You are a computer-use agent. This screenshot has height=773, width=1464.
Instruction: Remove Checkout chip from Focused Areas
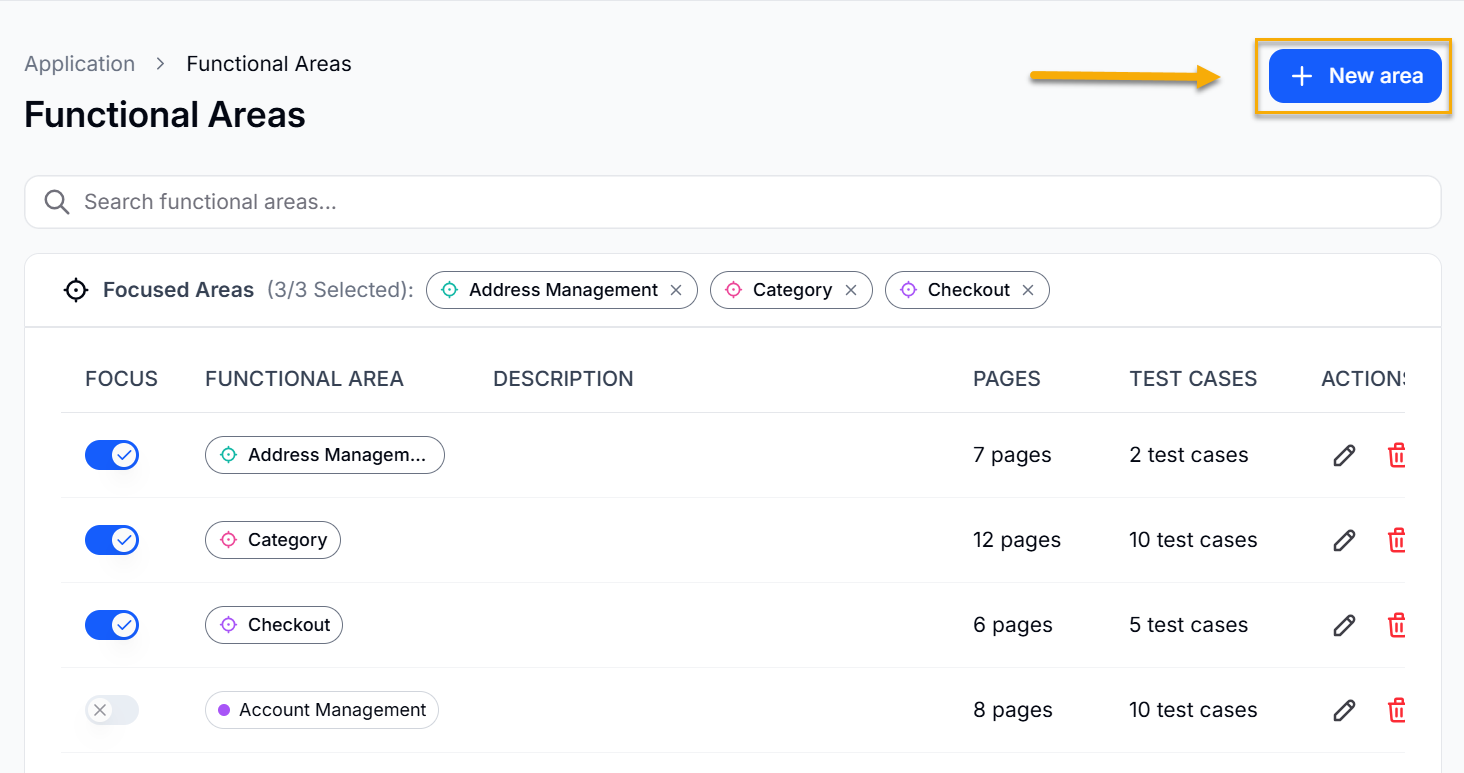click(x=1028, y=290)
